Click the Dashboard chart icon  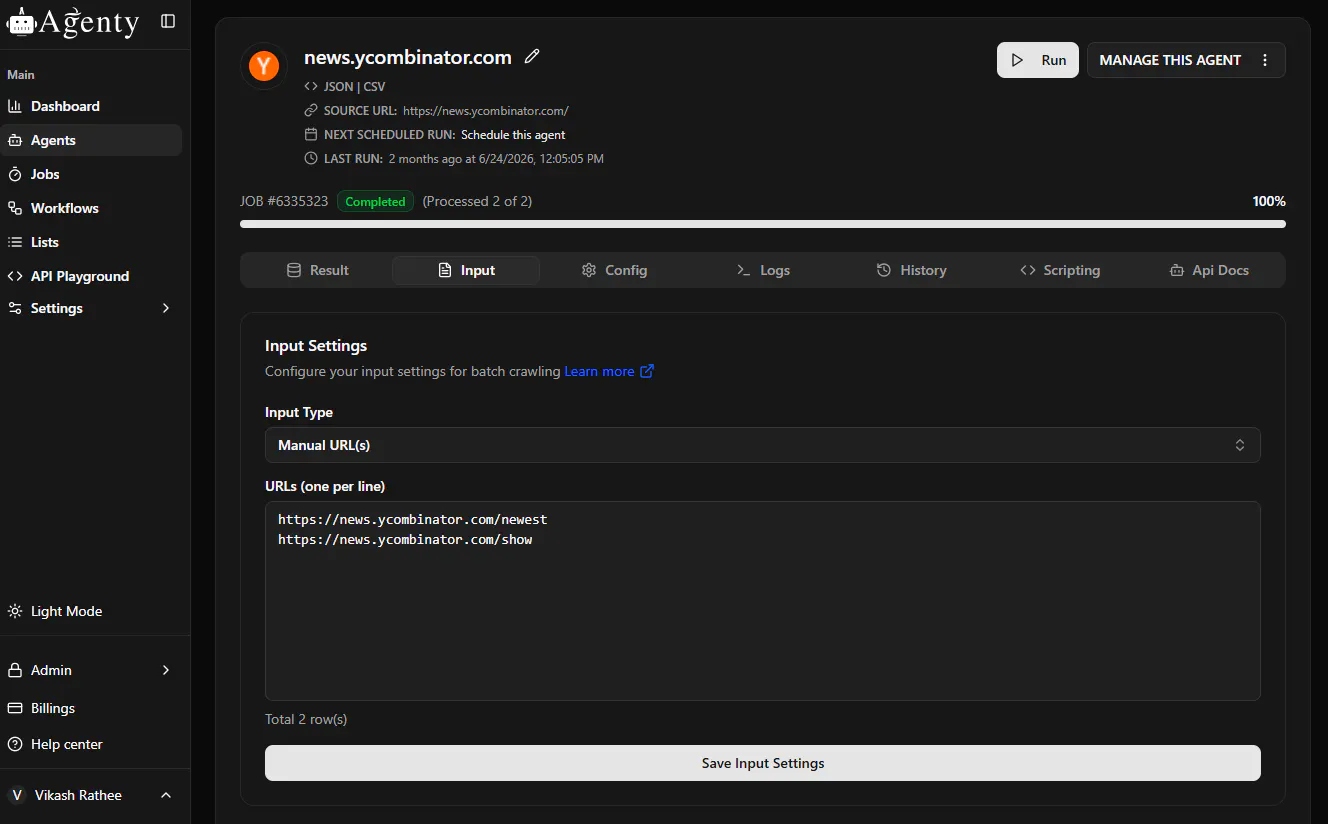point(15,106)
